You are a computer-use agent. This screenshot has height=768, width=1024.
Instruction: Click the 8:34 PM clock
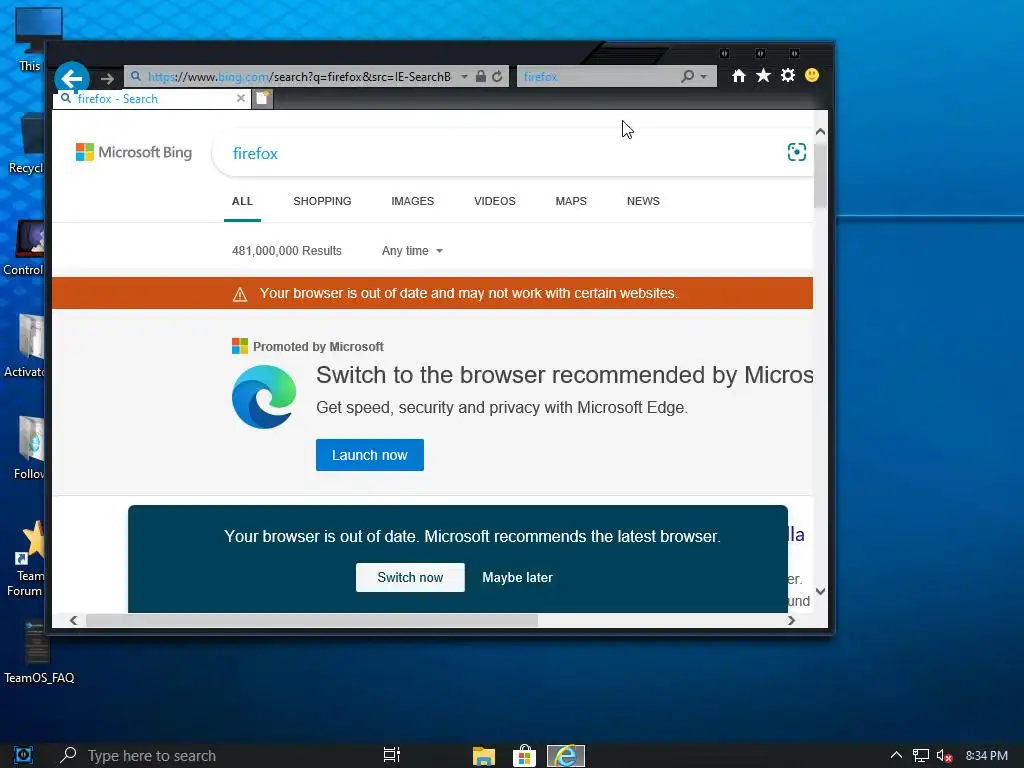point(986,756)
